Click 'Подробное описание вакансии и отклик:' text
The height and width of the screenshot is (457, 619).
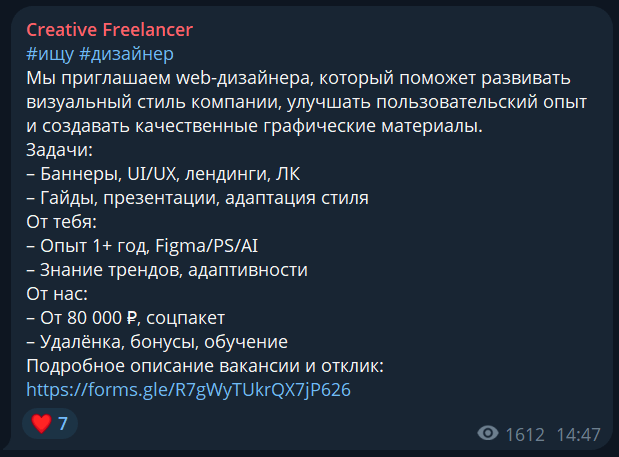[205, 366]
